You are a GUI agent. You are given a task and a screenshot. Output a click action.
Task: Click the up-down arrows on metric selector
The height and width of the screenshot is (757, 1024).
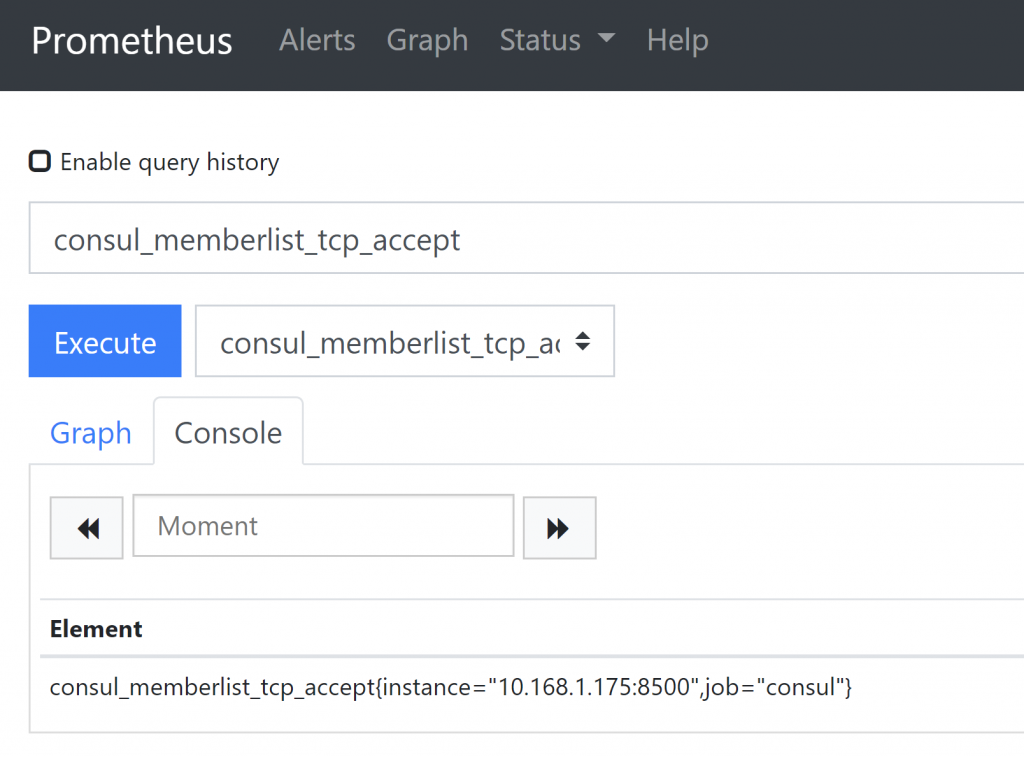[583, 342]
